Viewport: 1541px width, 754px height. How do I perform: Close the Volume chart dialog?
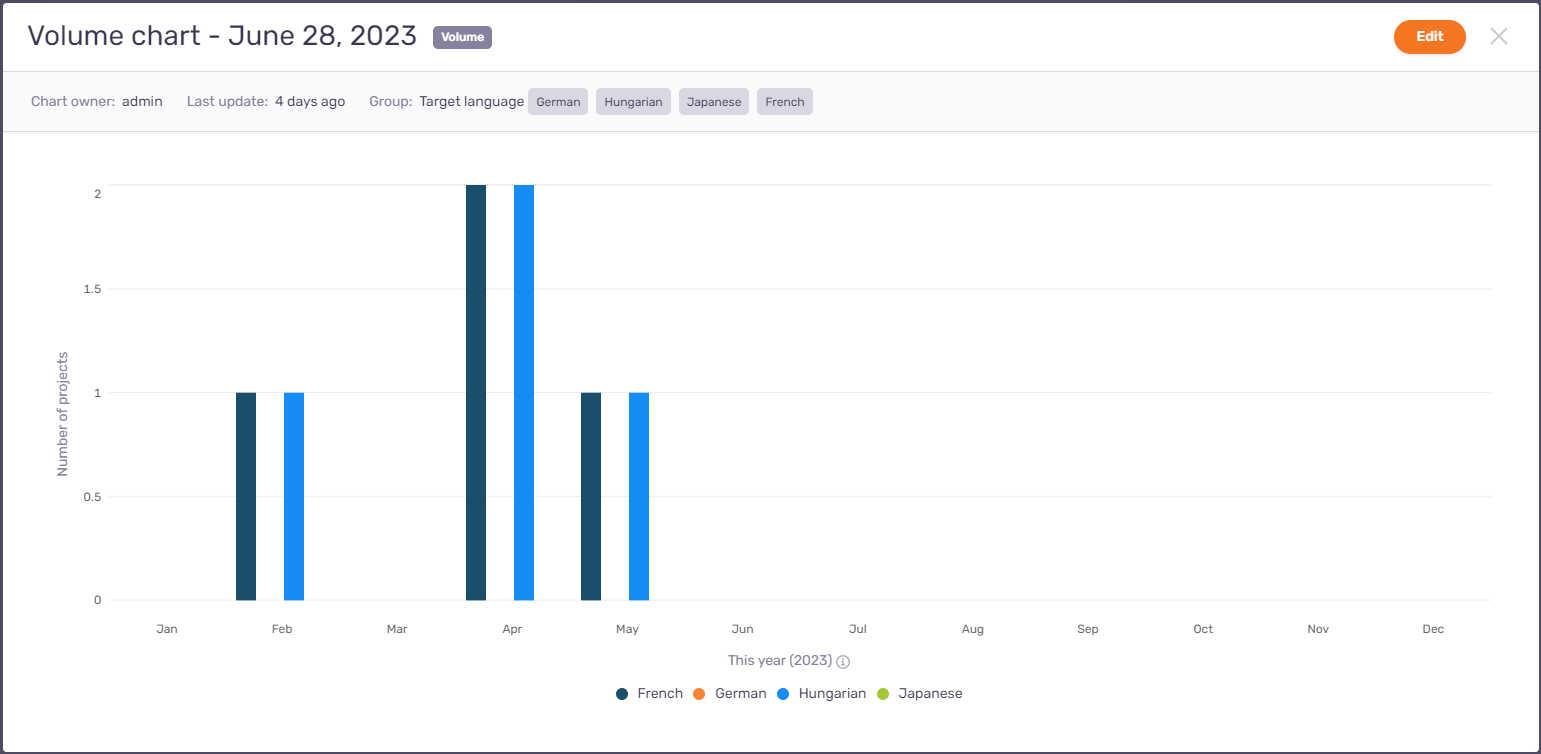pos(1498,37)
